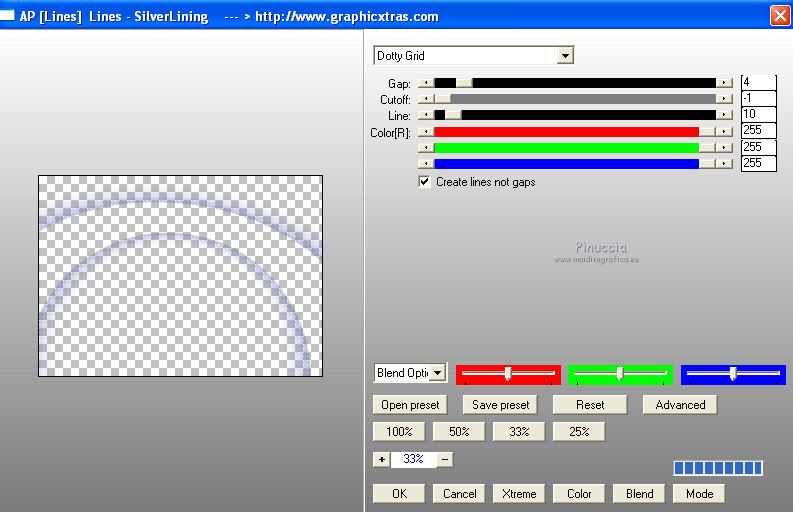Screen dimensions: 793x512
Task: Click the Cutoff value field
Action: coord(759,98)
